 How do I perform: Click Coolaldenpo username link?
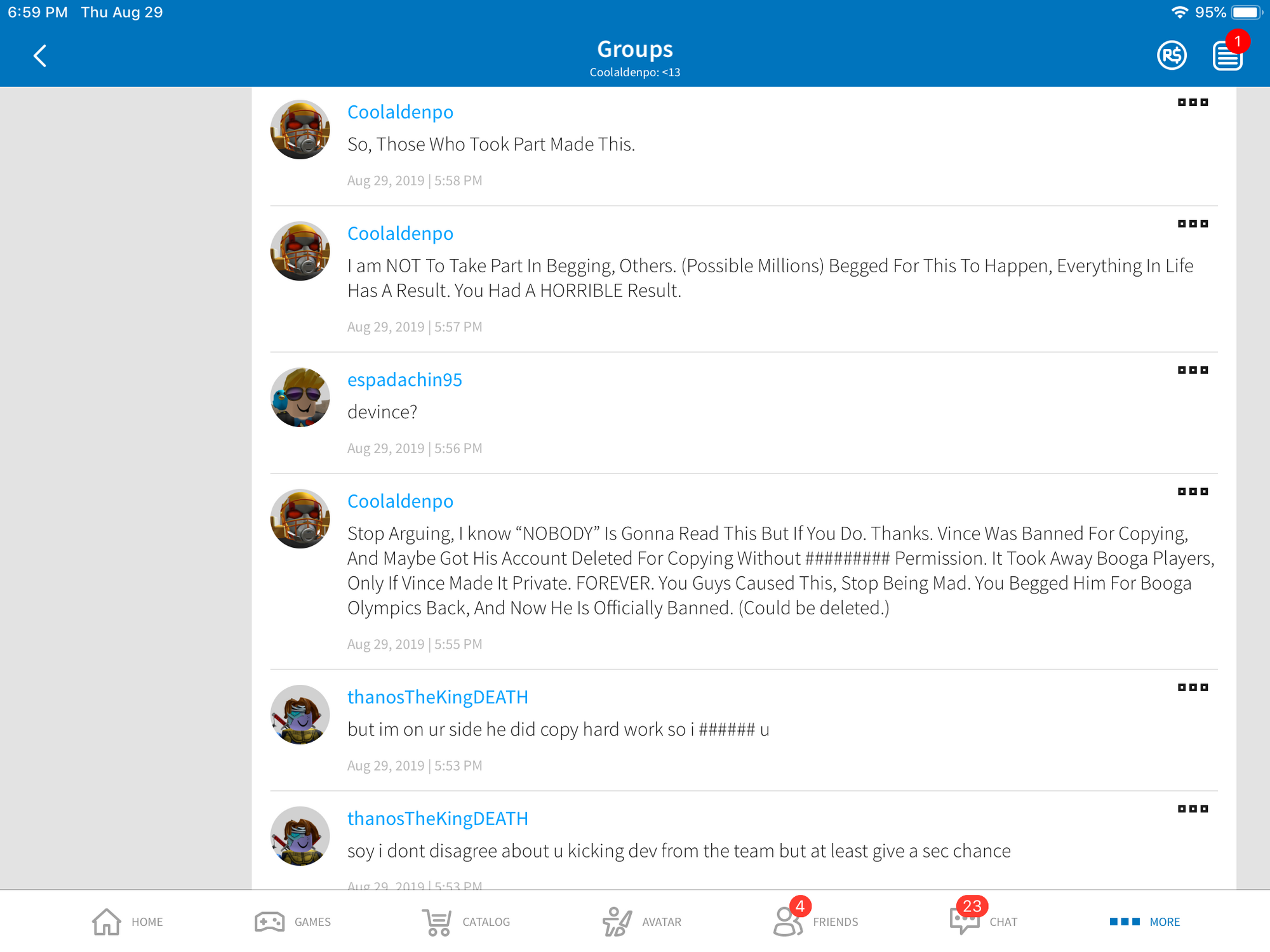coord(399,111)
